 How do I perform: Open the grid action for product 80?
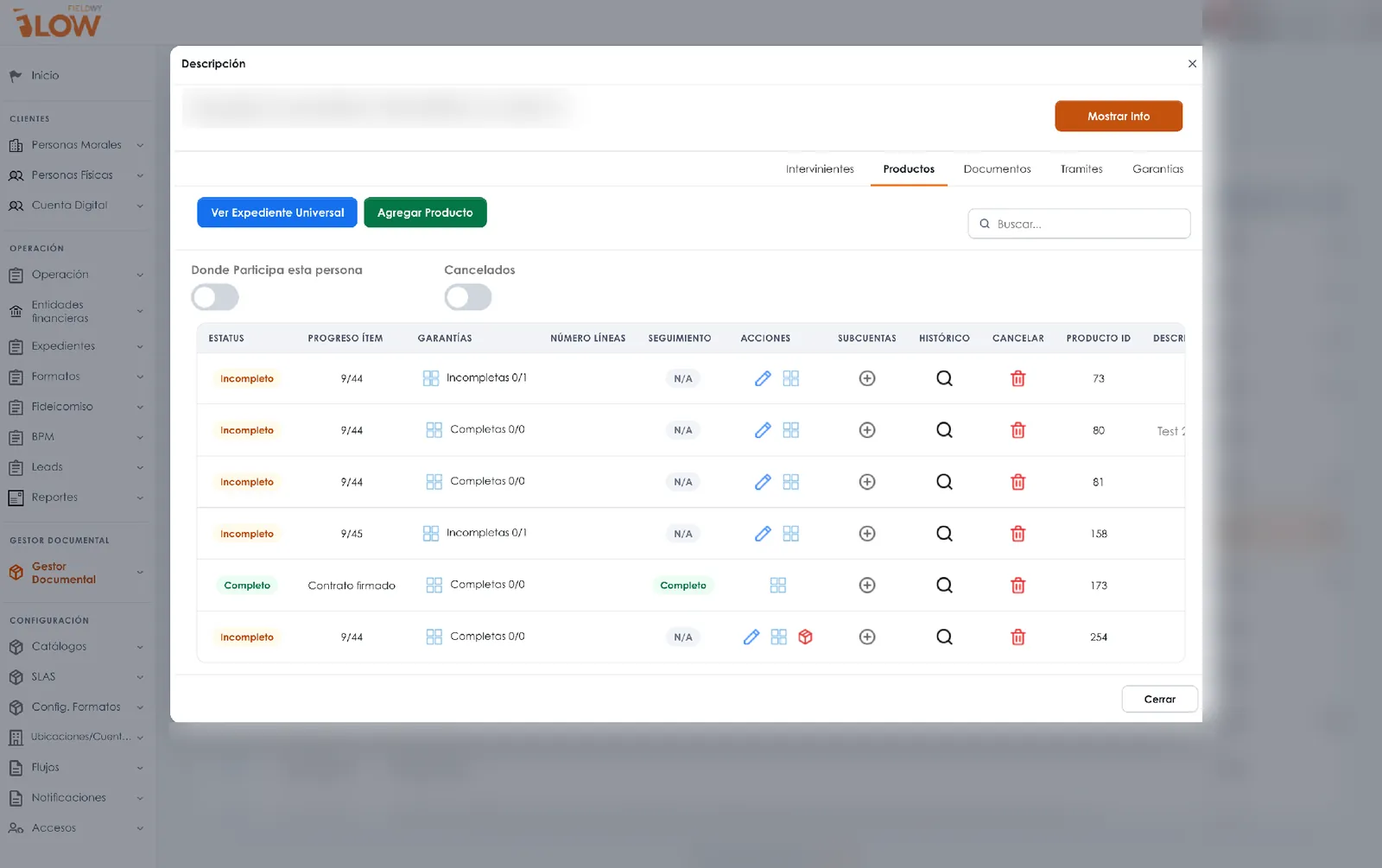click(x=790, y=430)
